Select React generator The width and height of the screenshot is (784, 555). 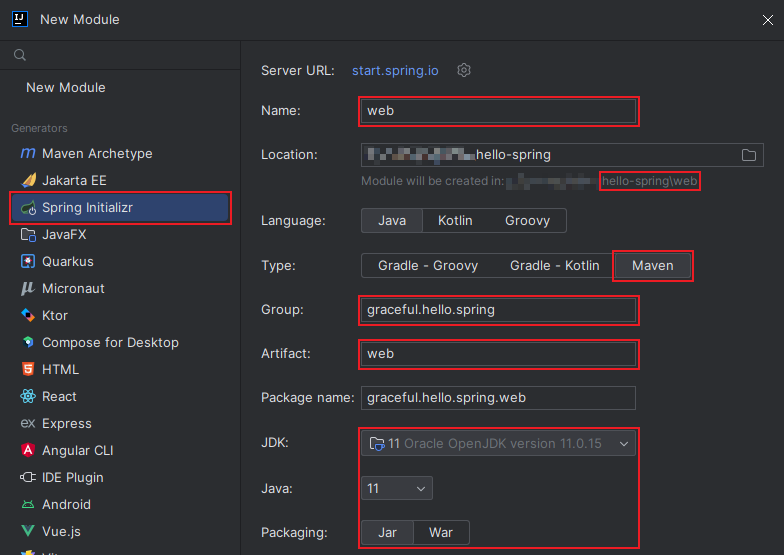coord(120,396)
